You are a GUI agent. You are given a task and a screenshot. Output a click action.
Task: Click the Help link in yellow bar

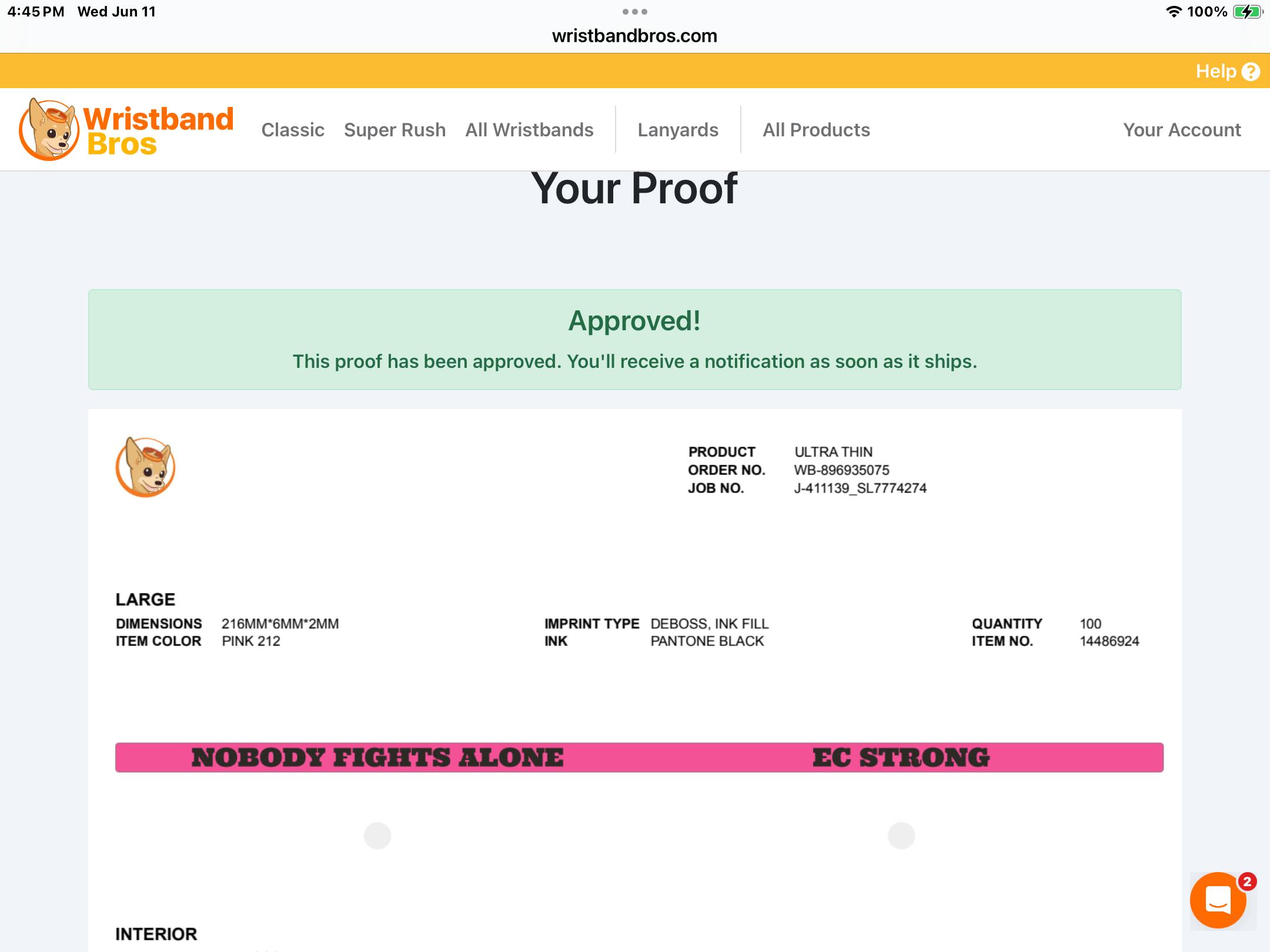[x=1216, y=72]
